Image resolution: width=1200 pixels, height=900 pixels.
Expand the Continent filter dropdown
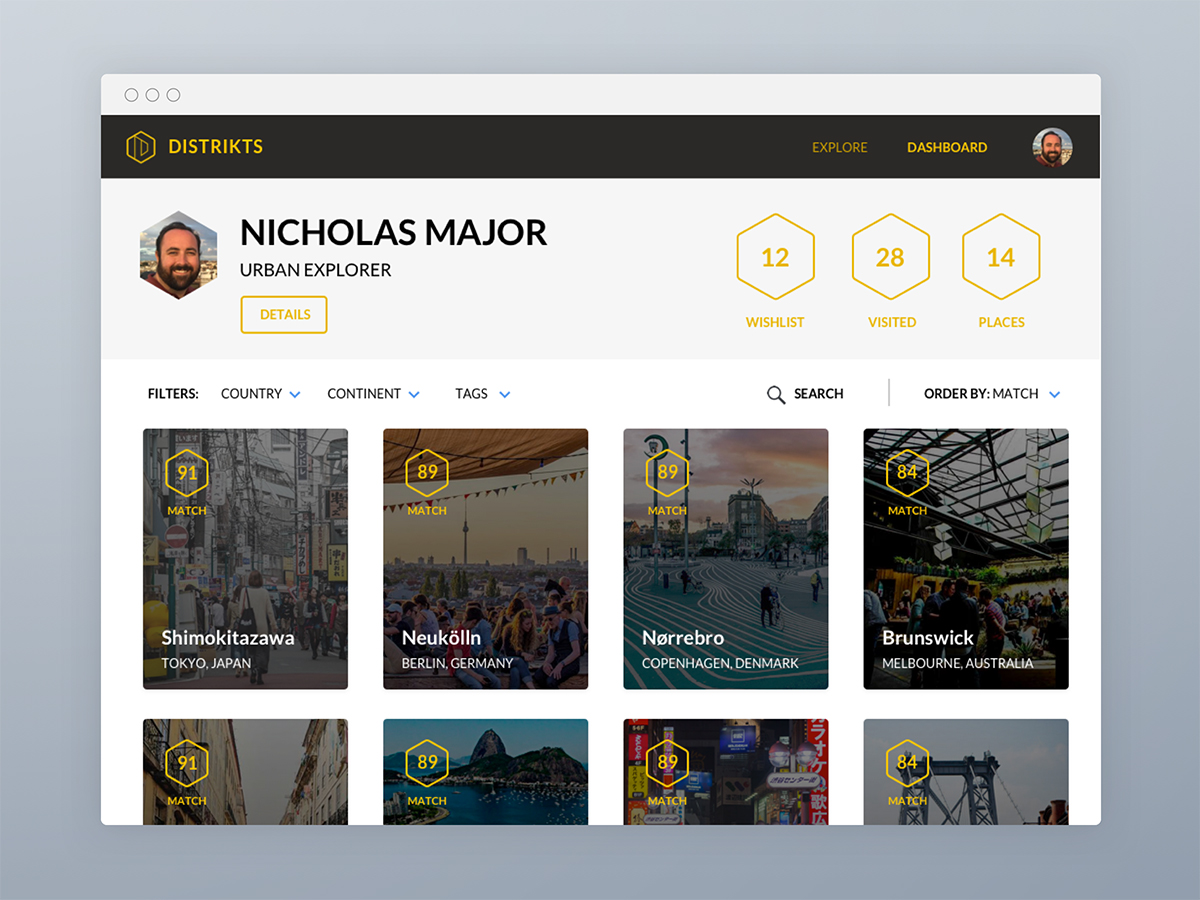(x=373, y=394)
